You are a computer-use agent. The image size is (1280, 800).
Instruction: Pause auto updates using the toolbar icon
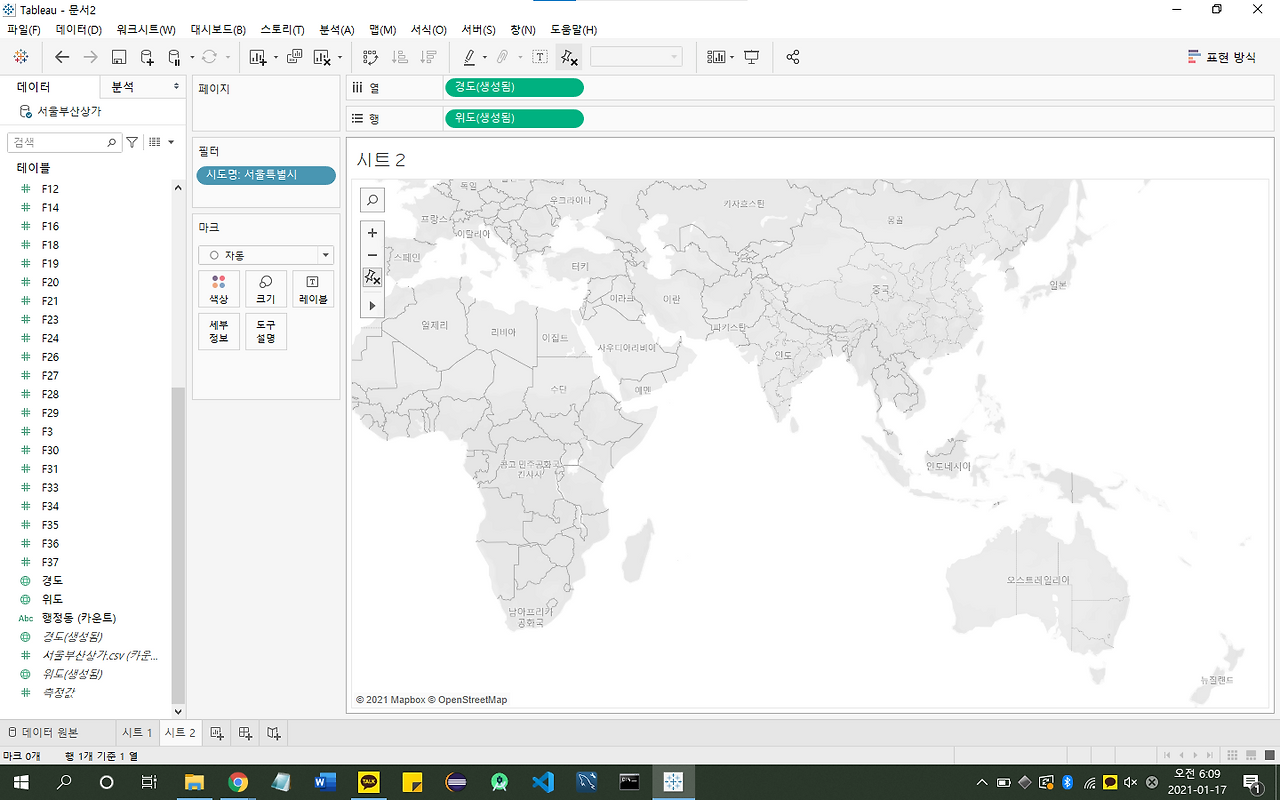tap(174, 57)
